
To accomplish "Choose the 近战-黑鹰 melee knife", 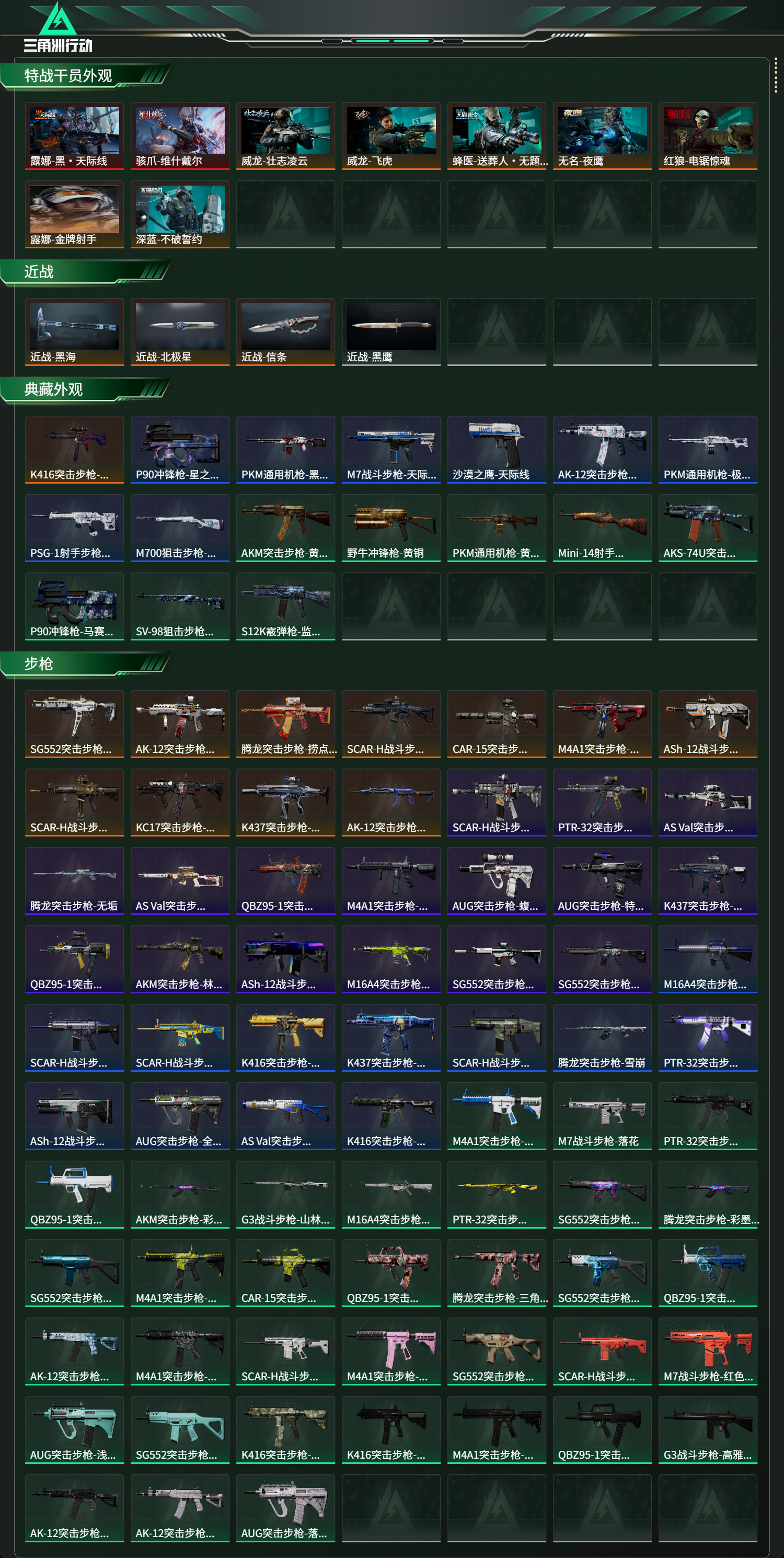I will pyautogui.click(x=391, y=331).
